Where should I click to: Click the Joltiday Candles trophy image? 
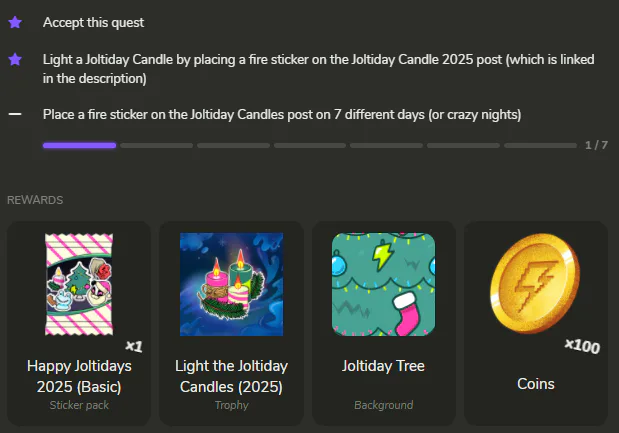pyautogui.click(x=231, y=284)
